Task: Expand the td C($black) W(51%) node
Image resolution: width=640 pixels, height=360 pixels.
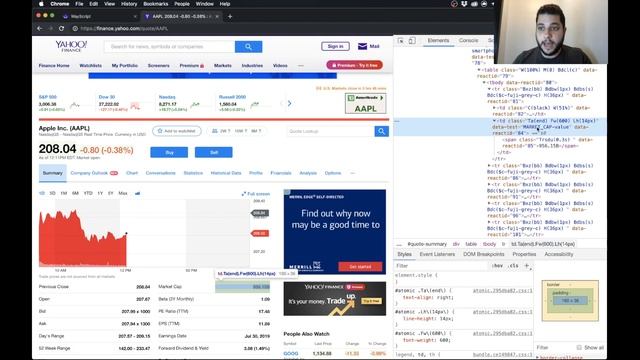Action: click(x=494, y=108)
